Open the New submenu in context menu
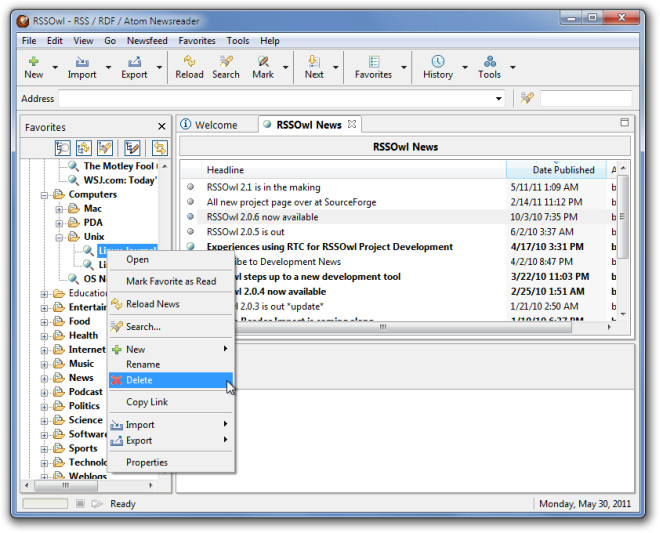 pos(171,349)
